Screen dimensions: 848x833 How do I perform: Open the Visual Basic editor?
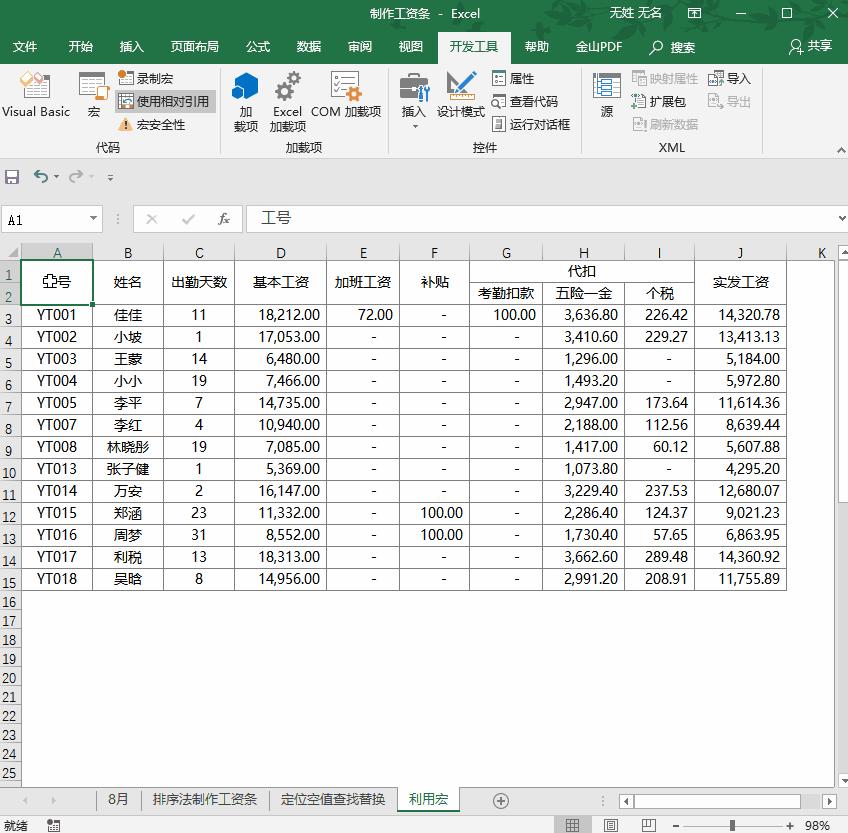[x=36, y=95]
